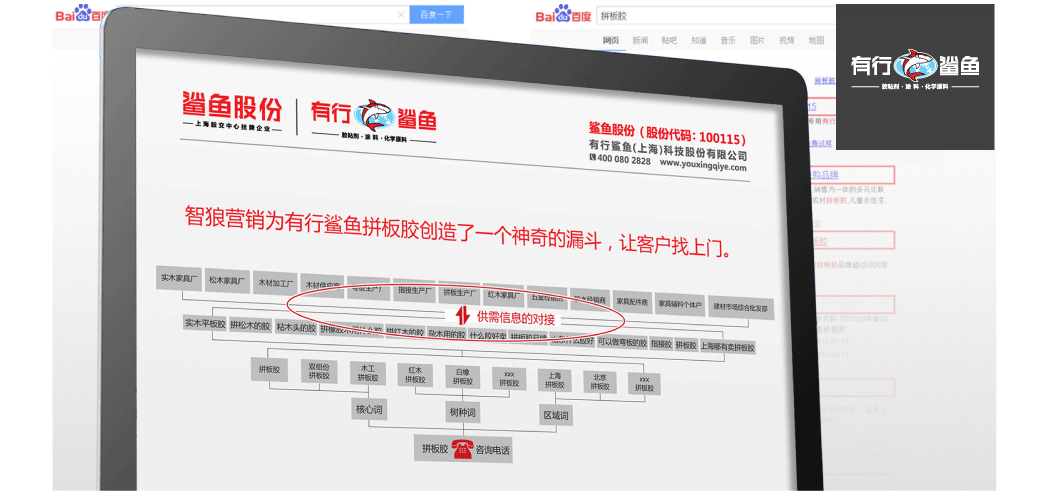Click the red up-down arrows beside 供需信息的对接

(x=465, y=314)
